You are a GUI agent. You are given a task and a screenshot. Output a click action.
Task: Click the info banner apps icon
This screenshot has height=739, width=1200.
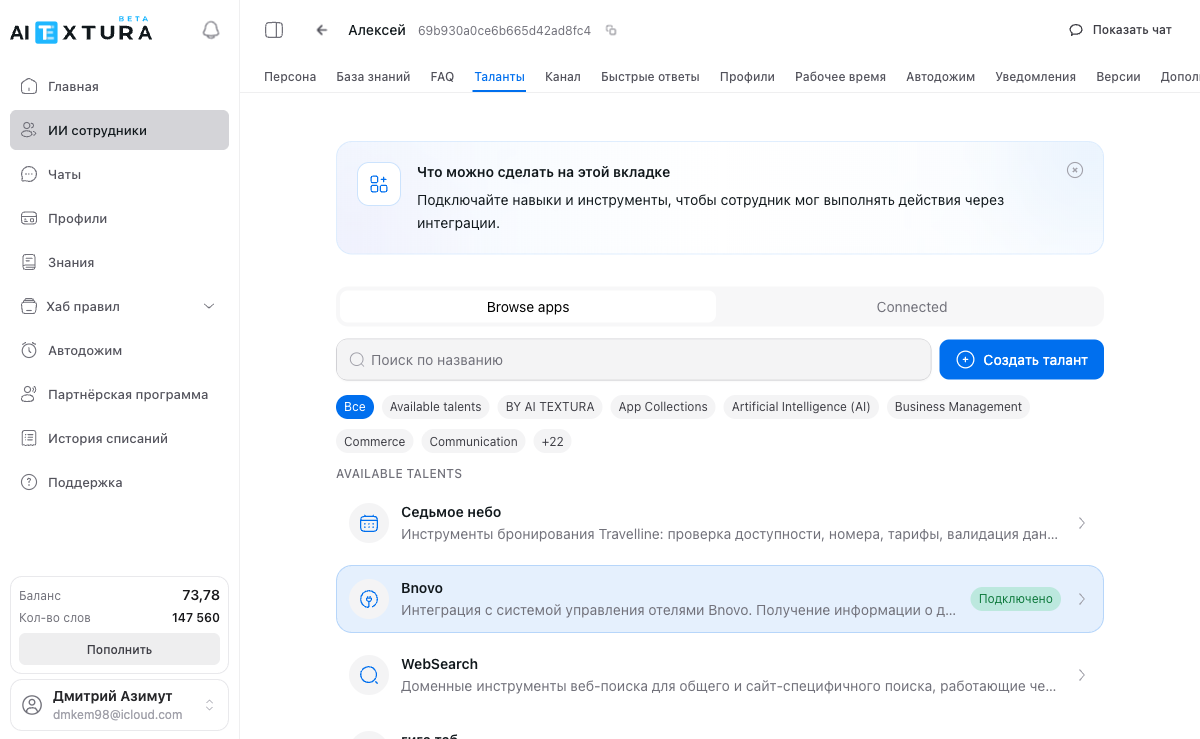point(379,184)
